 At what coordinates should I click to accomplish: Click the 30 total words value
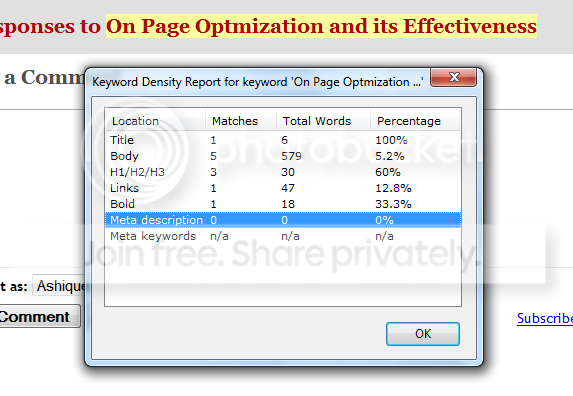288,172
